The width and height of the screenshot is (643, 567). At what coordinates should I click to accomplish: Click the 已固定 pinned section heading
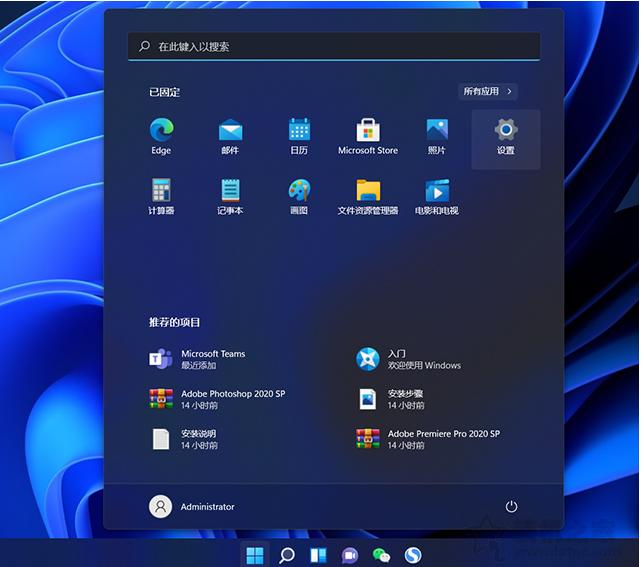[164, 92]
